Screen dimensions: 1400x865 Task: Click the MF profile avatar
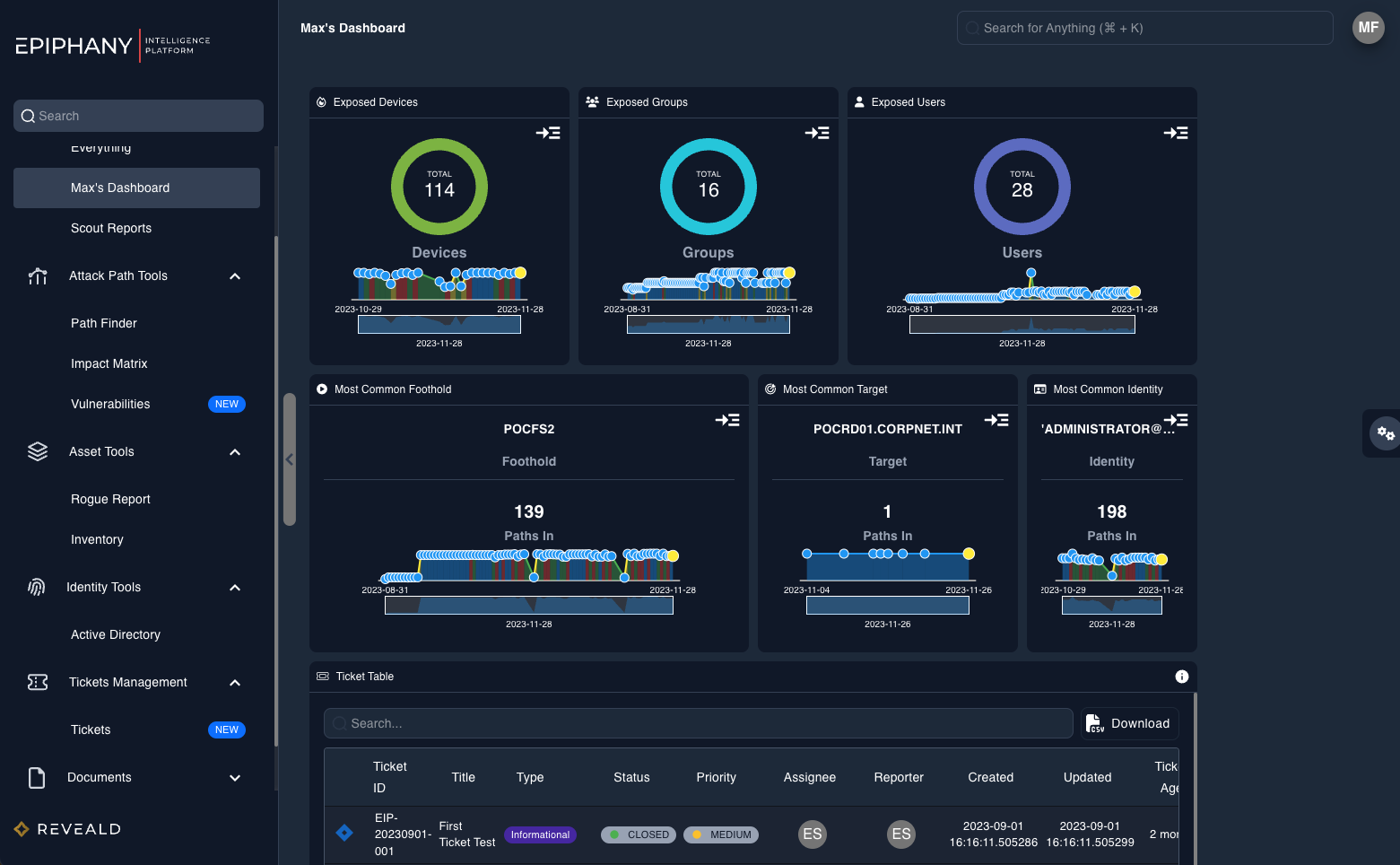(1368, 27)
